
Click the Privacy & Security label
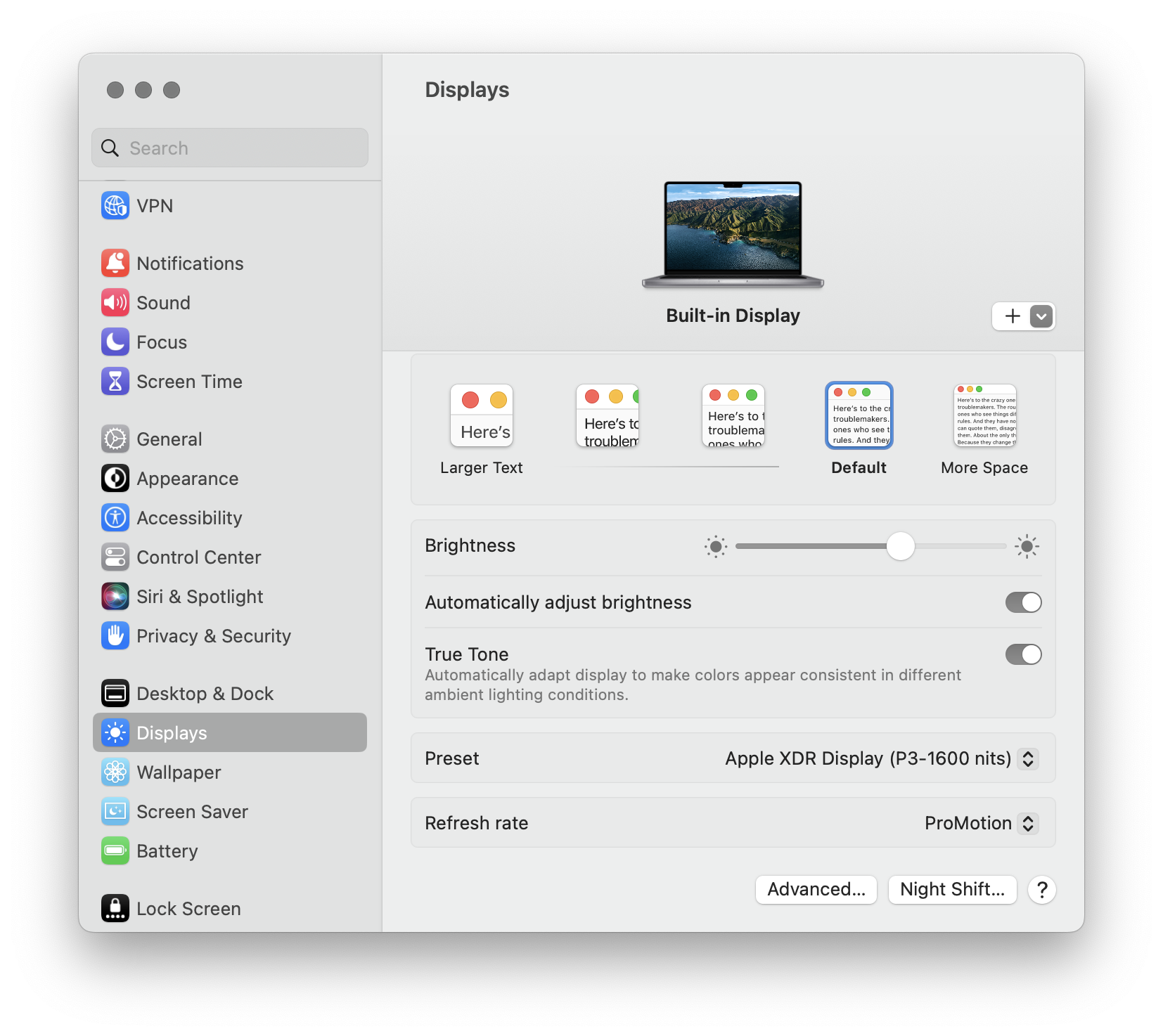pos(214,636)
